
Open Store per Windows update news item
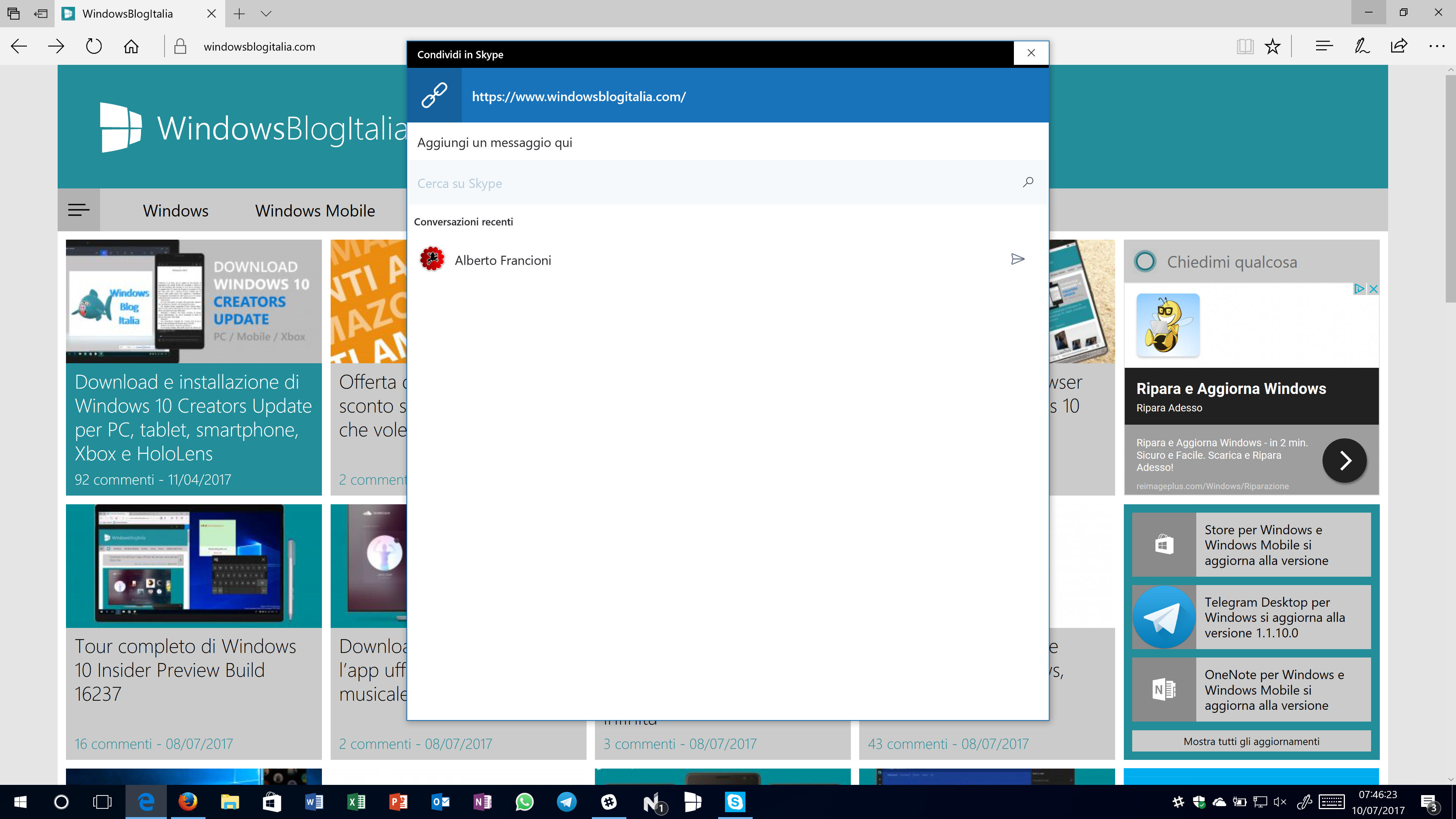click(x=1251, y=545)
